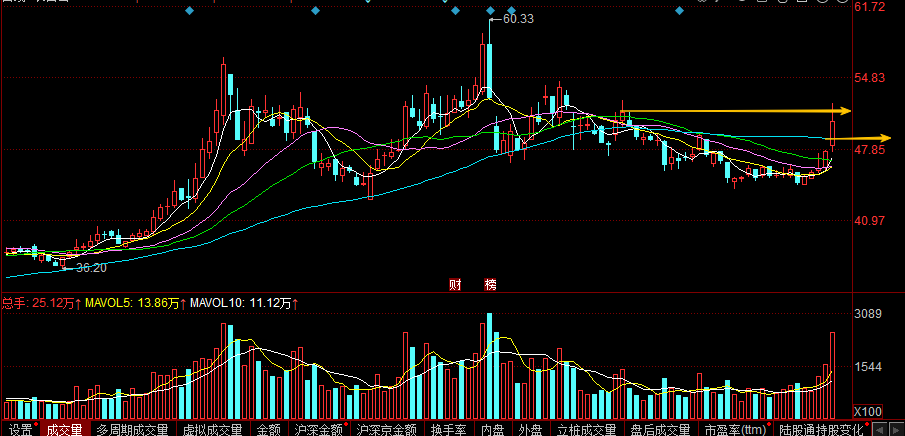Click the indicator tabs scroll-left arrow
Image resolution: width=905 pixels, height=436 pixels.
pyautogui.click(x=879, y=430)
